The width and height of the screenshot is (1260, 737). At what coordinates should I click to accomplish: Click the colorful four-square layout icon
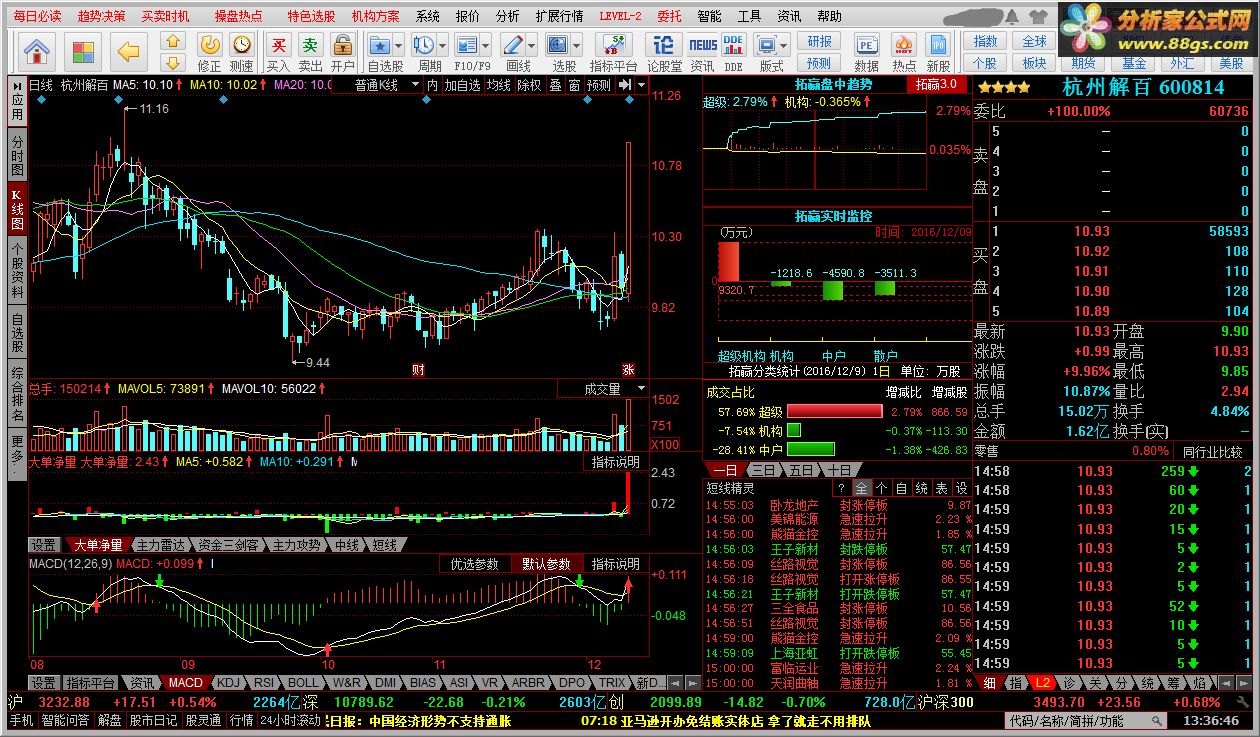(x=83, y=50)
